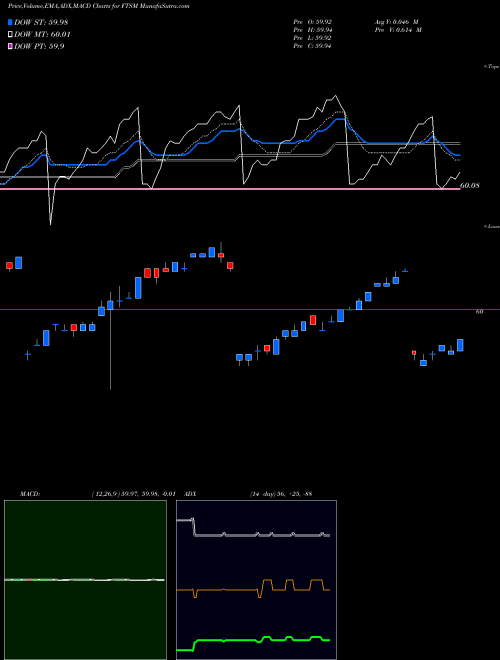This screenshot has width=500, height=660.
Task: Open the dark-blue ADX indicator chart
Action: tap(256, 580)
